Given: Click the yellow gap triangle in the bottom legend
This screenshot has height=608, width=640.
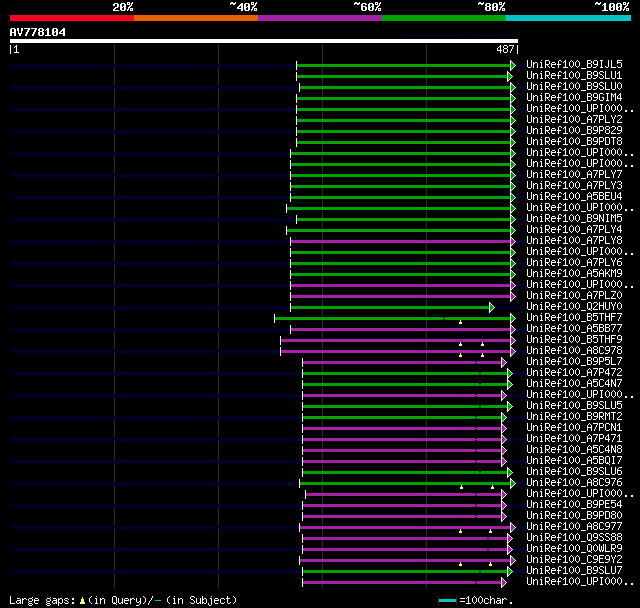Looking at the screenshot, I should [x=82, y=600].
